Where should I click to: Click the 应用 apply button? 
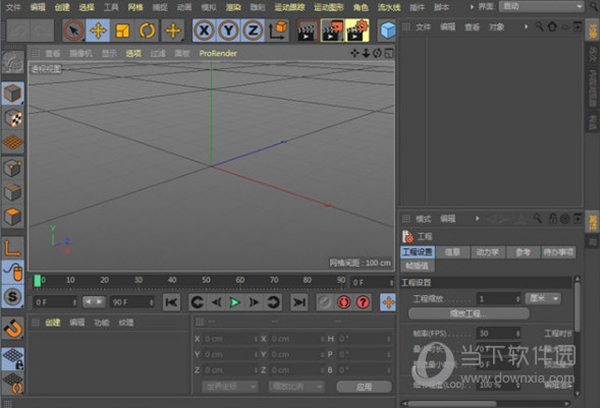coord(364,387)
